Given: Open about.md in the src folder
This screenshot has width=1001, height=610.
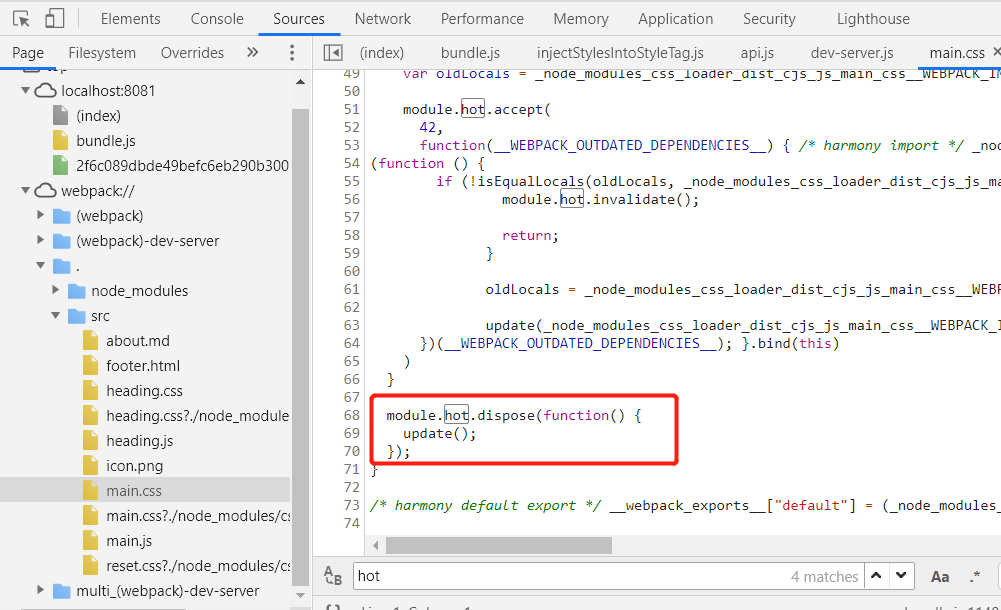Looking at the screenshot, I should [138, 340].
